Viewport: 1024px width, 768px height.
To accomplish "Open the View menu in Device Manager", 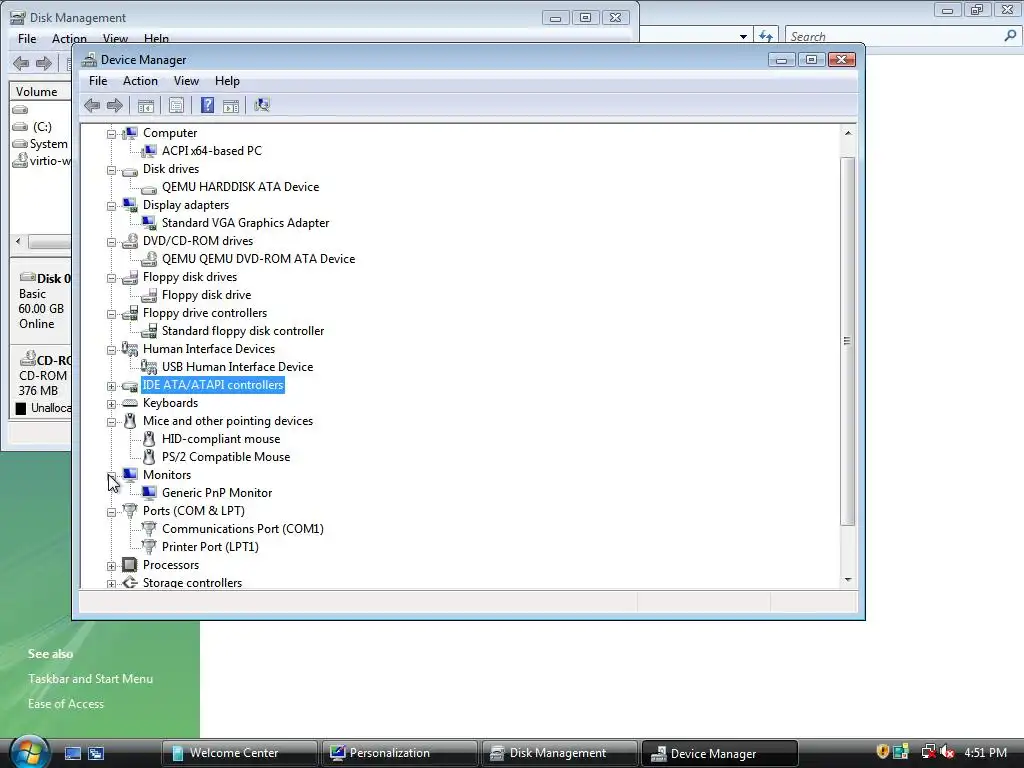I will (186, 81).
